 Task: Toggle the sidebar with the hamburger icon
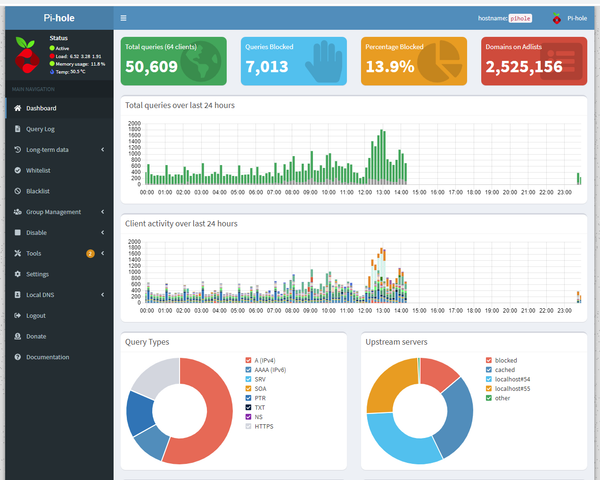coord(123,18)
